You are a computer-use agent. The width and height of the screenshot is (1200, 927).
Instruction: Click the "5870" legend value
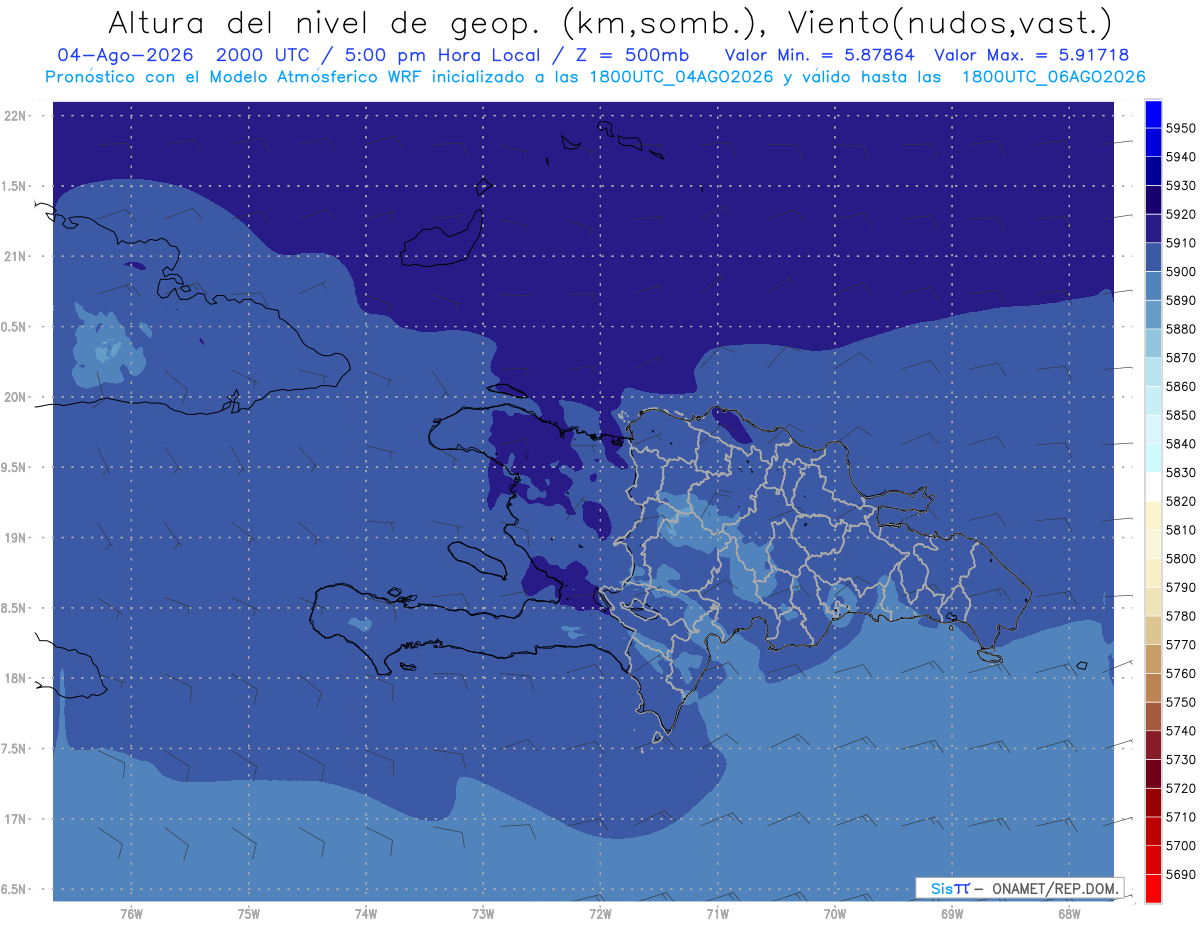1181,358
